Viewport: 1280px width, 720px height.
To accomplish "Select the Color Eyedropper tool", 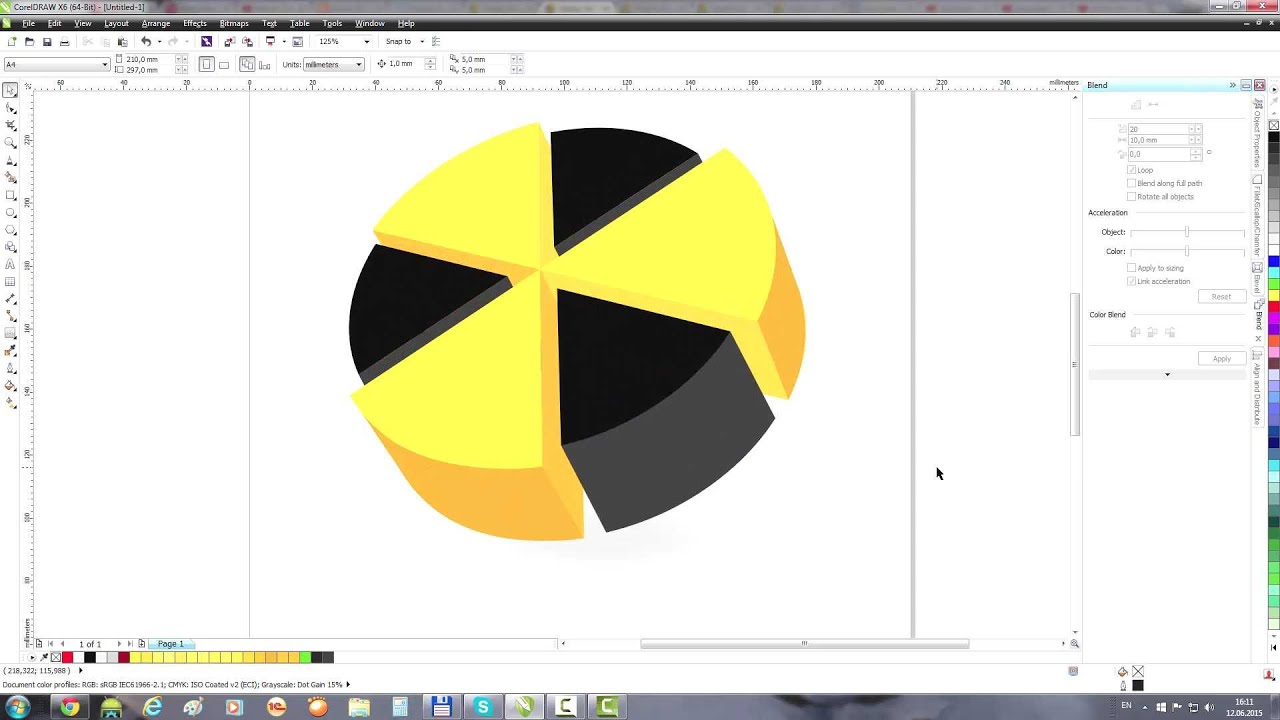I will click(x=10, y=351).
